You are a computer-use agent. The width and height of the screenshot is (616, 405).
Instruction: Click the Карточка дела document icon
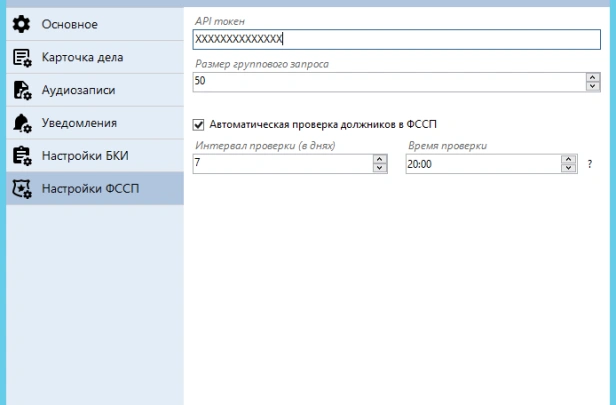(x=21, y=57)
